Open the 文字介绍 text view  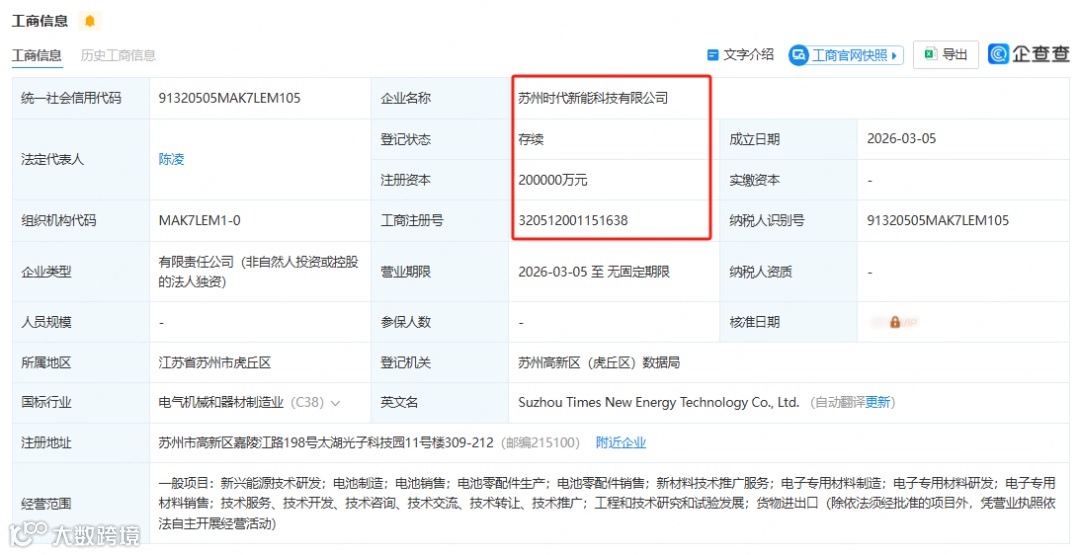pos(740,55)
